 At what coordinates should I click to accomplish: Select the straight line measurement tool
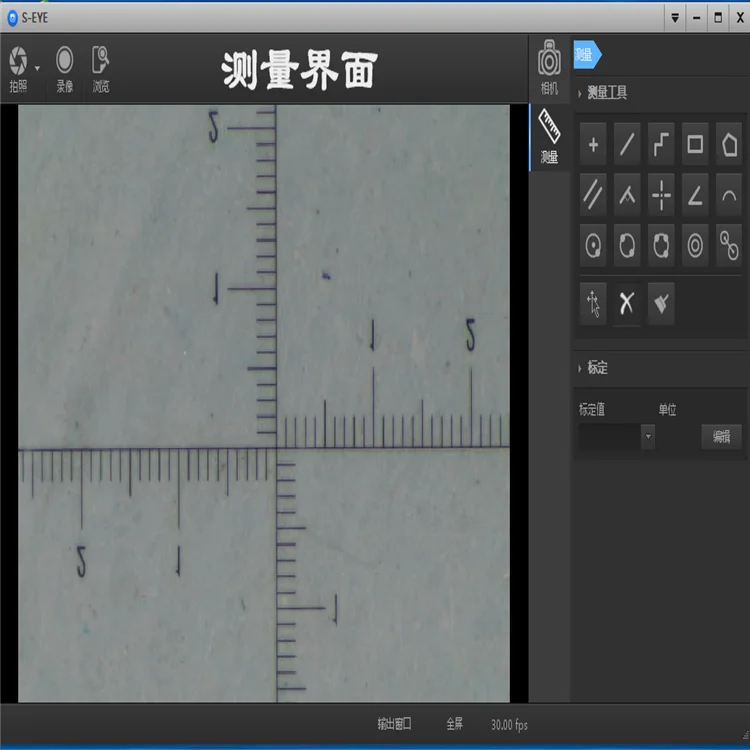[x=627, y=146]
